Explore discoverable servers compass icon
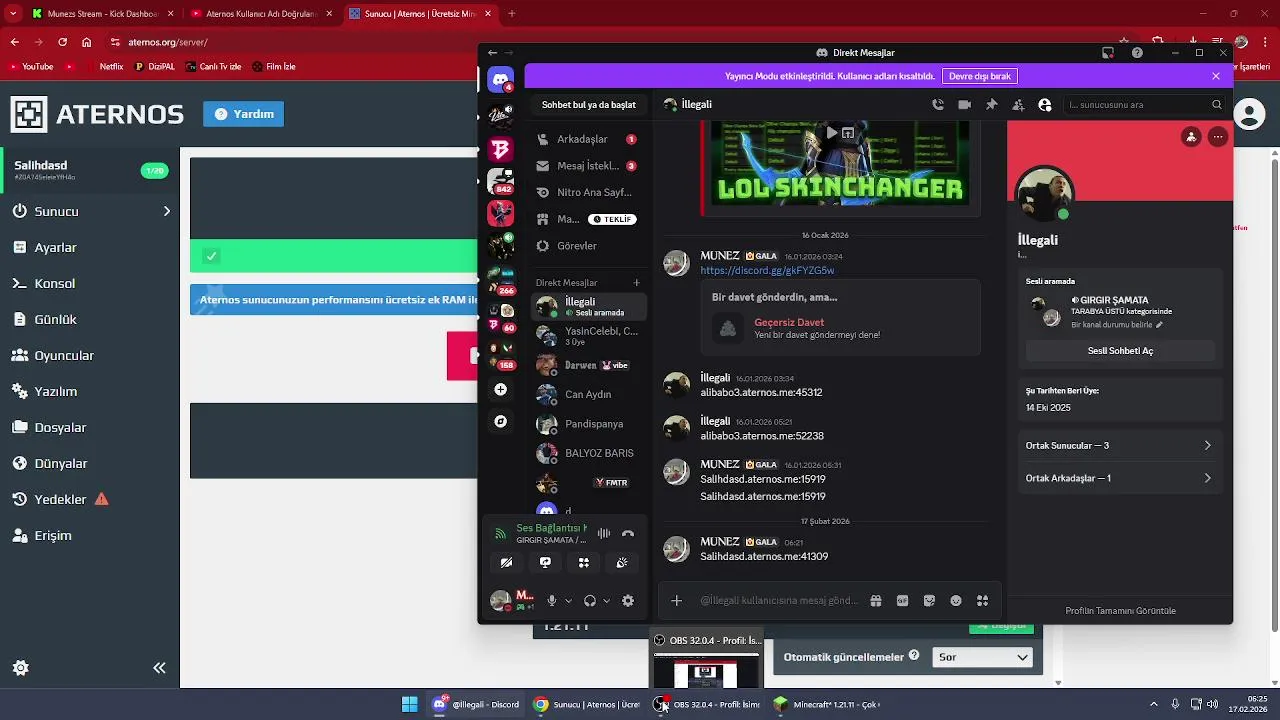Viewport: 1280px width, 720px height. pos(501,421)
